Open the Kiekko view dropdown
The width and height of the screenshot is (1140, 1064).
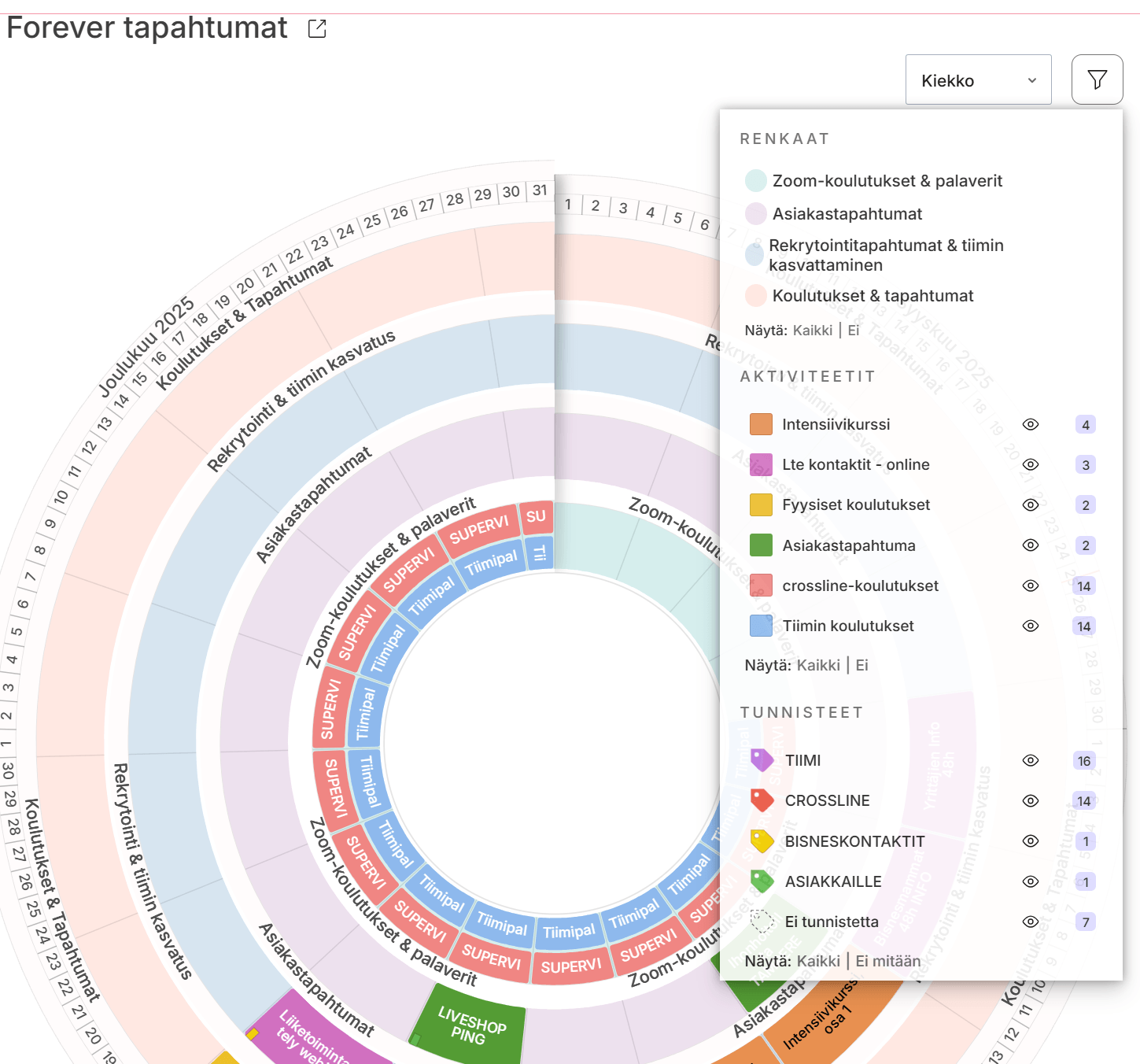[x=978, y=80]
